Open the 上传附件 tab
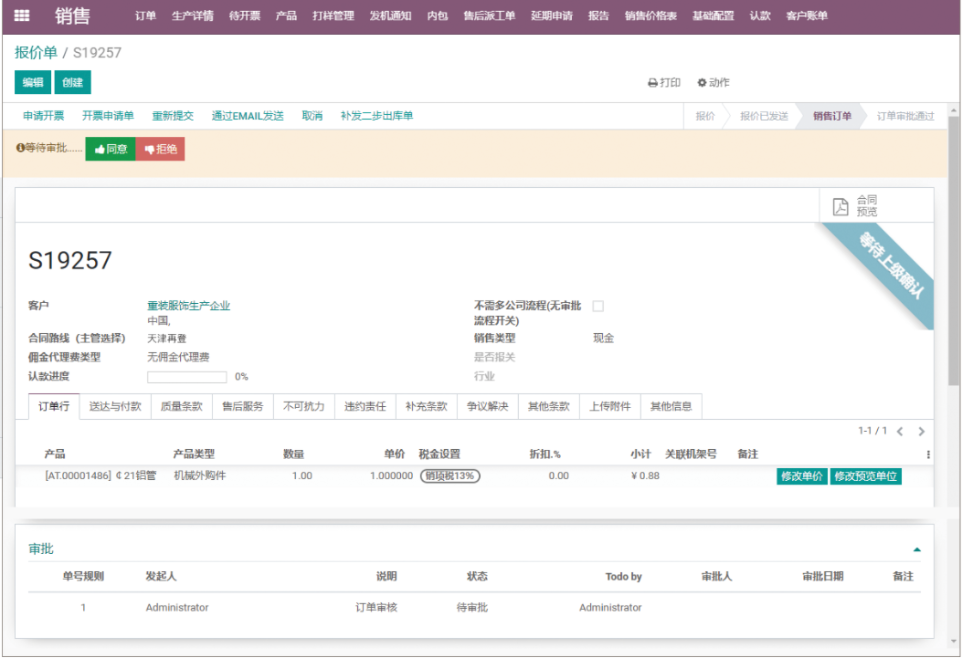The image size is (962, 658). 610,406
